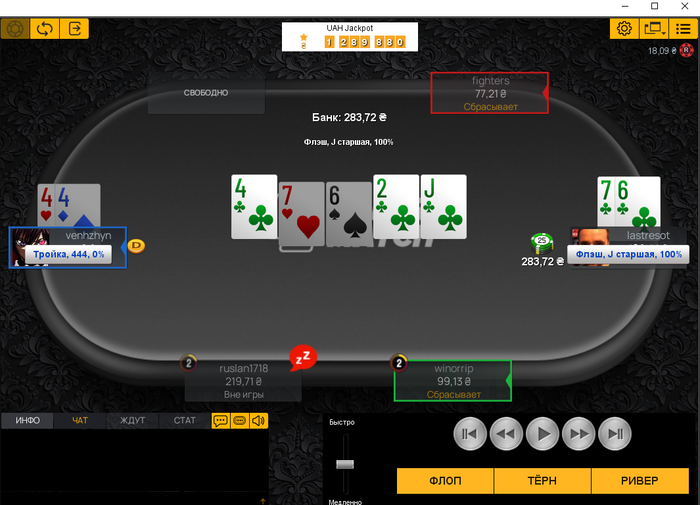
Task: Switch to the СТАТ tab
Action: (x=184, y=421)
